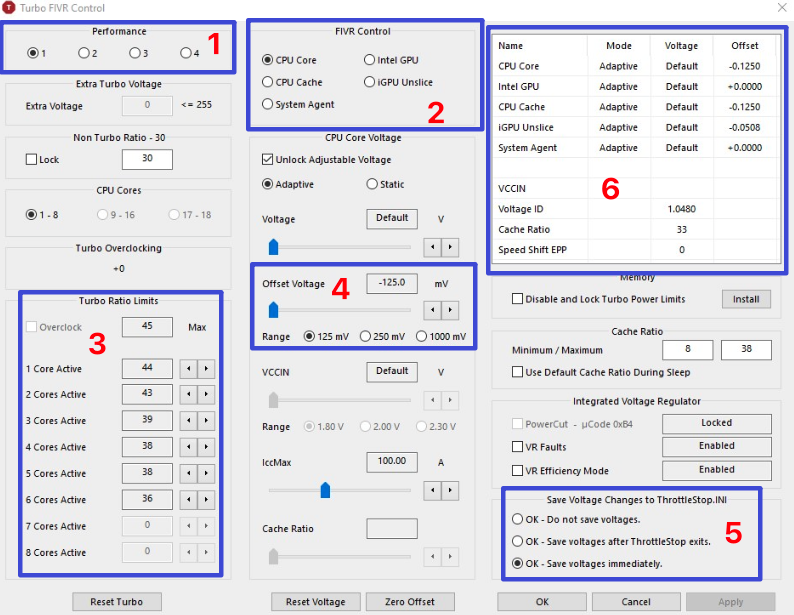Toggle VR Efficiency Mode checkbox

(x=518, y=470)
